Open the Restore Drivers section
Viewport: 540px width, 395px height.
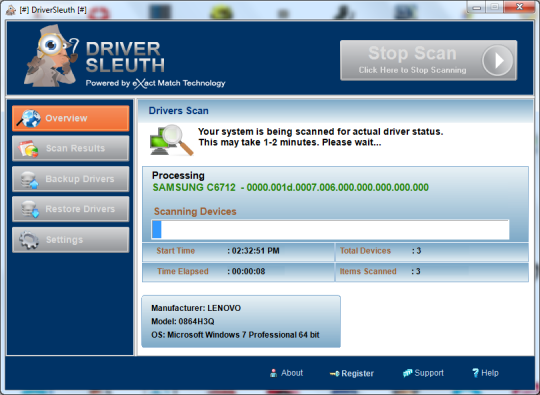[x=71, y=209]
